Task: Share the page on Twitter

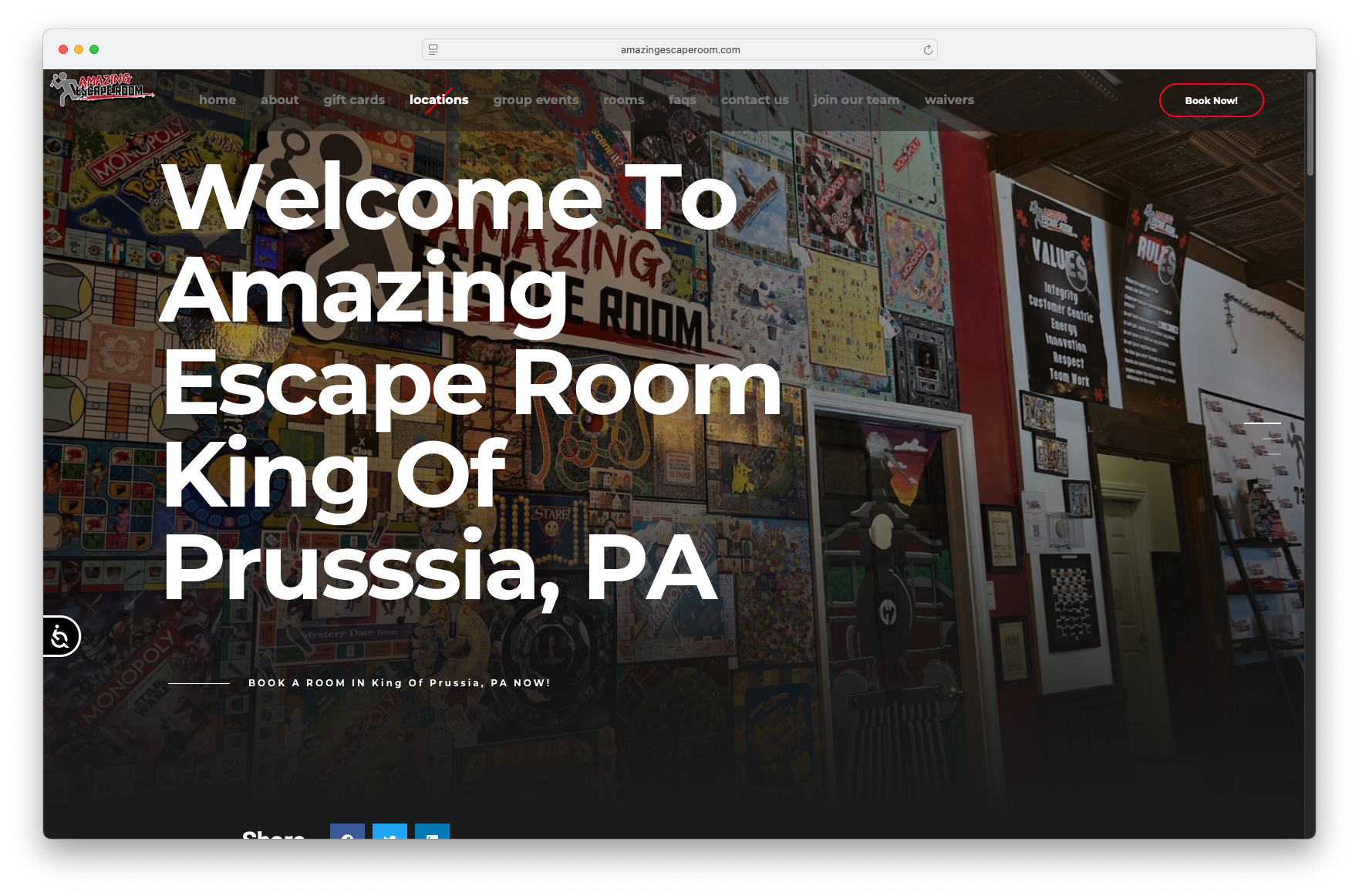Action: (389, 831)
